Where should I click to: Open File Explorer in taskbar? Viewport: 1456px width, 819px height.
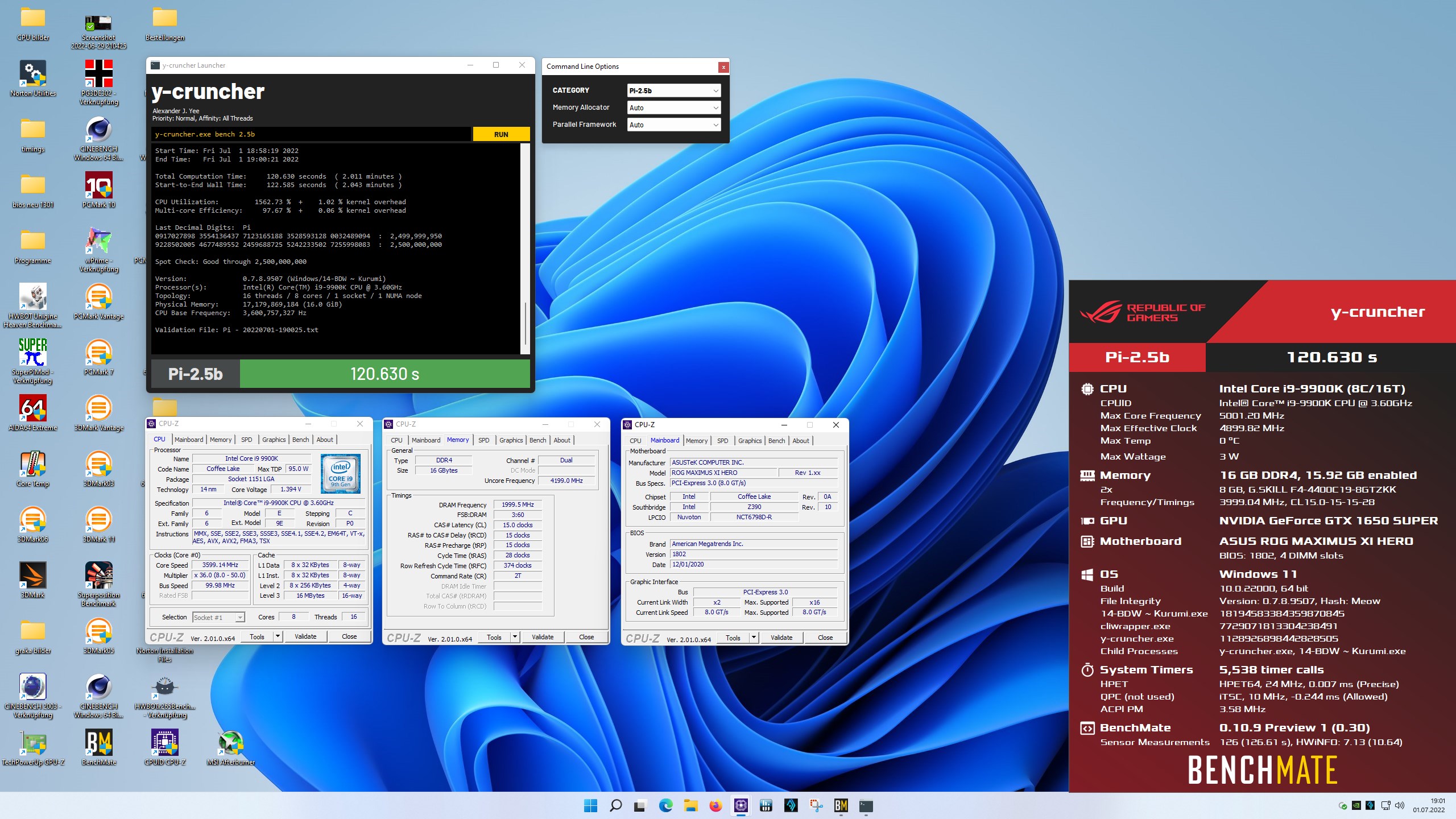point(690,805)
